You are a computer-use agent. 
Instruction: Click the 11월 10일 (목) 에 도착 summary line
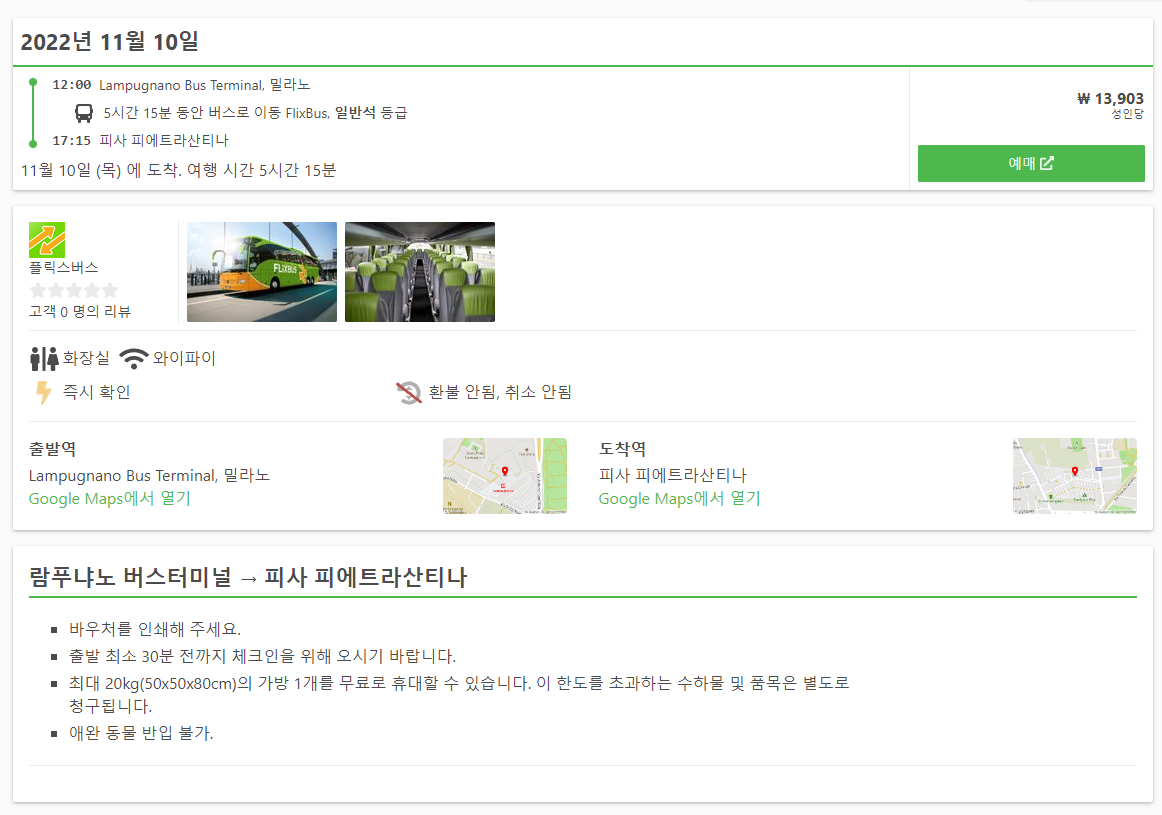pyautogui.click(x=179, y=170)
